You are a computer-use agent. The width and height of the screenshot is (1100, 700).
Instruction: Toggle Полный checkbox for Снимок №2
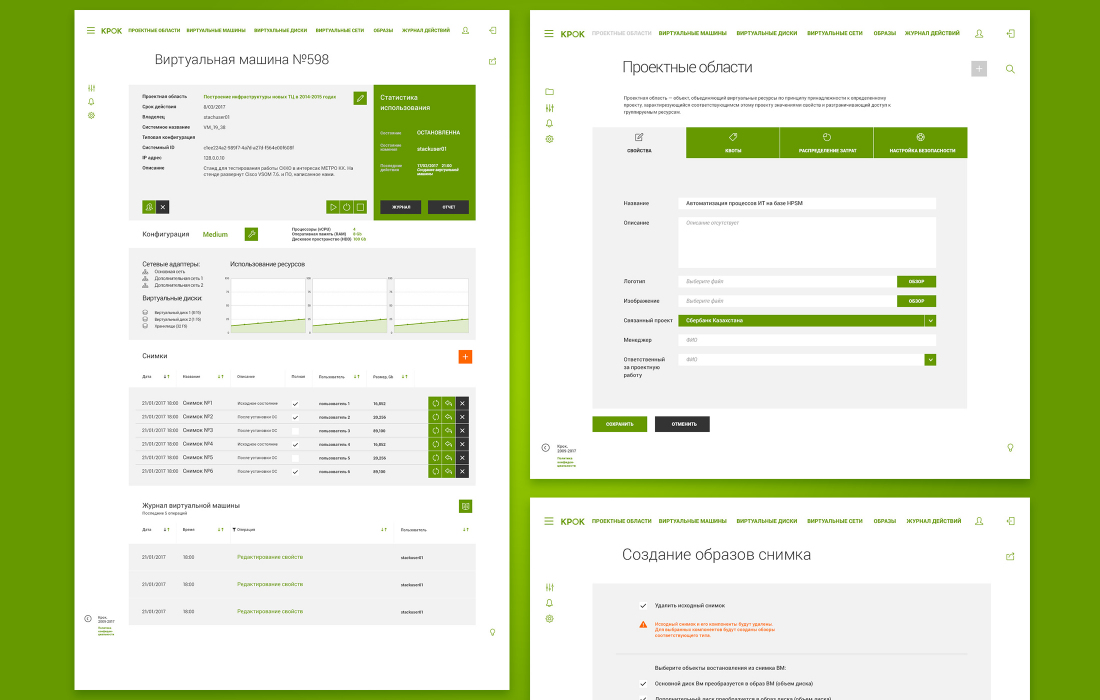(x=295, y=417)
